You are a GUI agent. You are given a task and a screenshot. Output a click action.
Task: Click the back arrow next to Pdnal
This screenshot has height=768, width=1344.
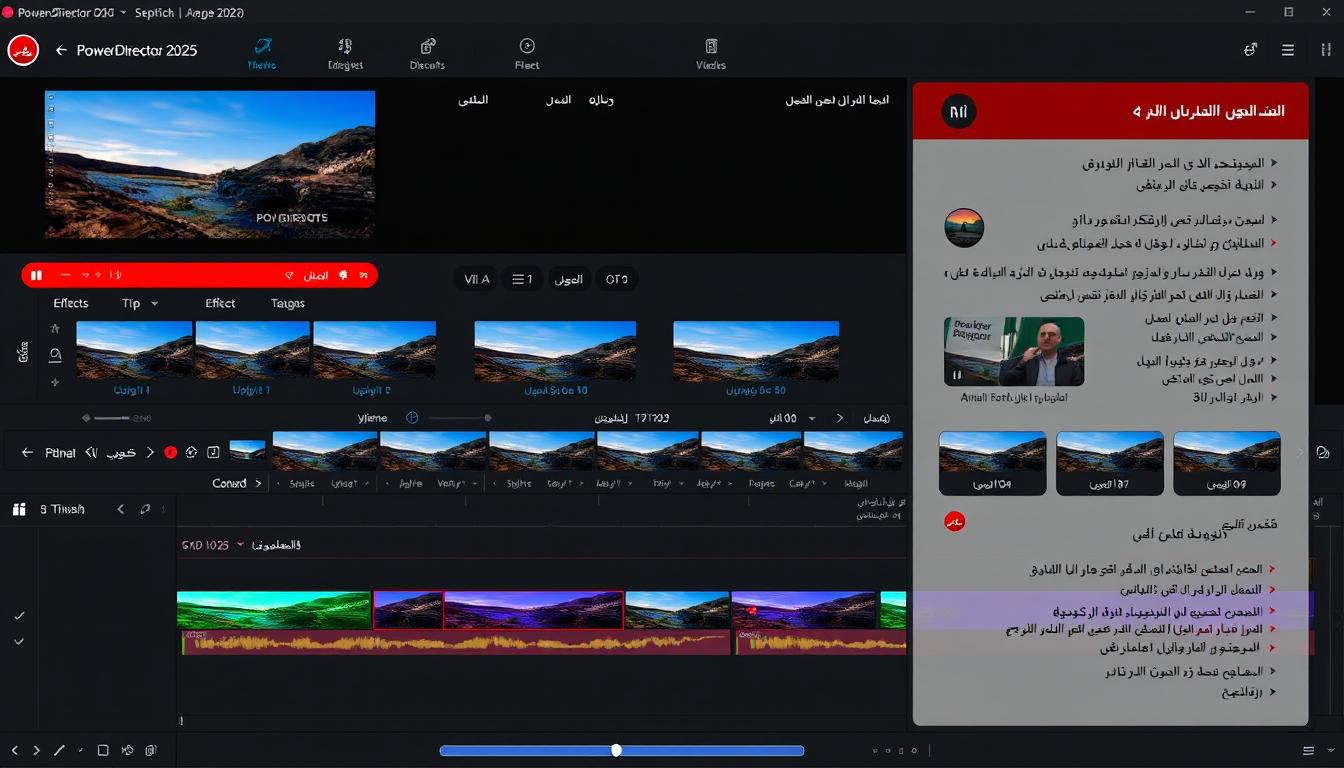(x=27, y=453)
